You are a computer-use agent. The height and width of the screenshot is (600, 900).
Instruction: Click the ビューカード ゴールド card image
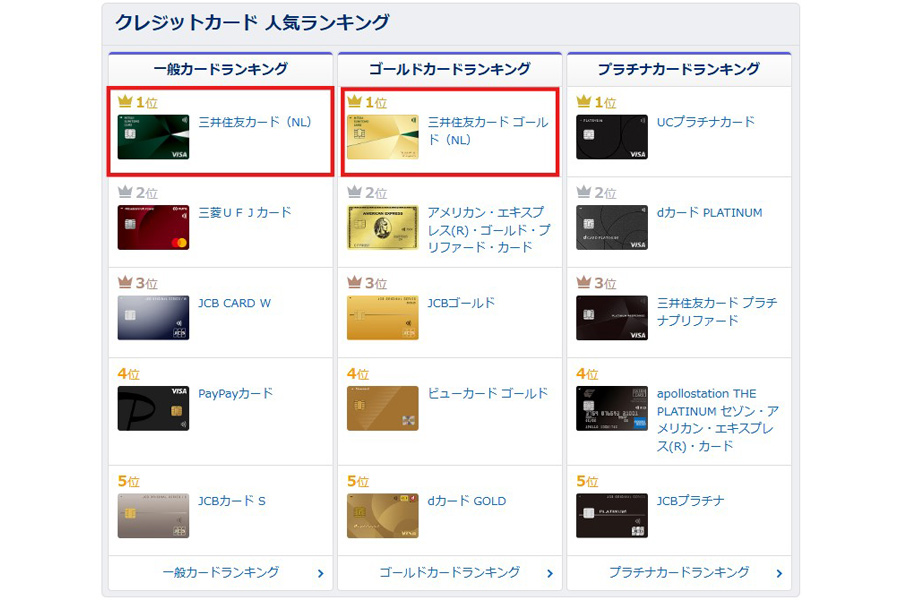click(383, 408)
